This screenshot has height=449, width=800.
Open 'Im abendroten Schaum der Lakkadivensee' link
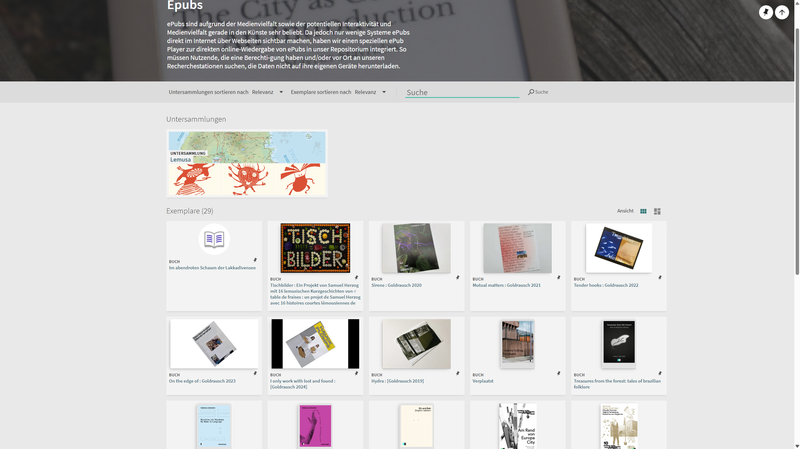[212, 268]
